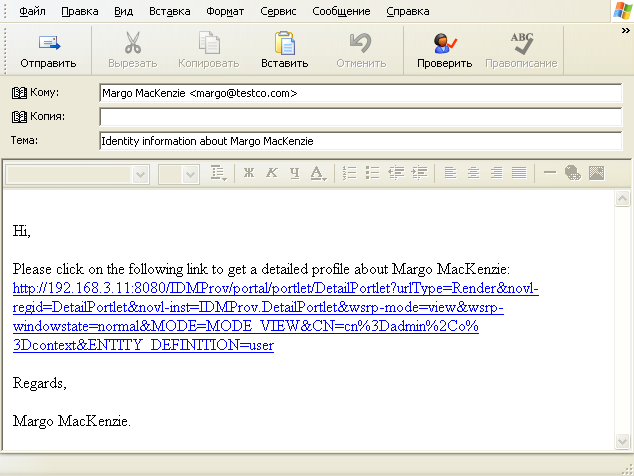Open the Формат menu
The image size is (634, 476).
pos(225,11)
